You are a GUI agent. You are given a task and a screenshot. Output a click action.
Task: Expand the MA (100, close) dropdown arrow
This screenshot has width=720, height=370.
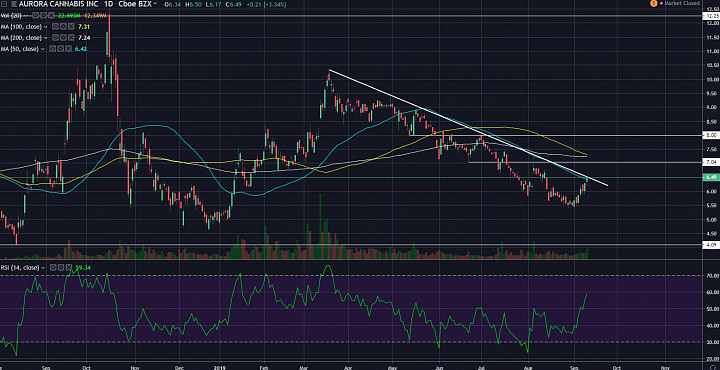(45, 27)
